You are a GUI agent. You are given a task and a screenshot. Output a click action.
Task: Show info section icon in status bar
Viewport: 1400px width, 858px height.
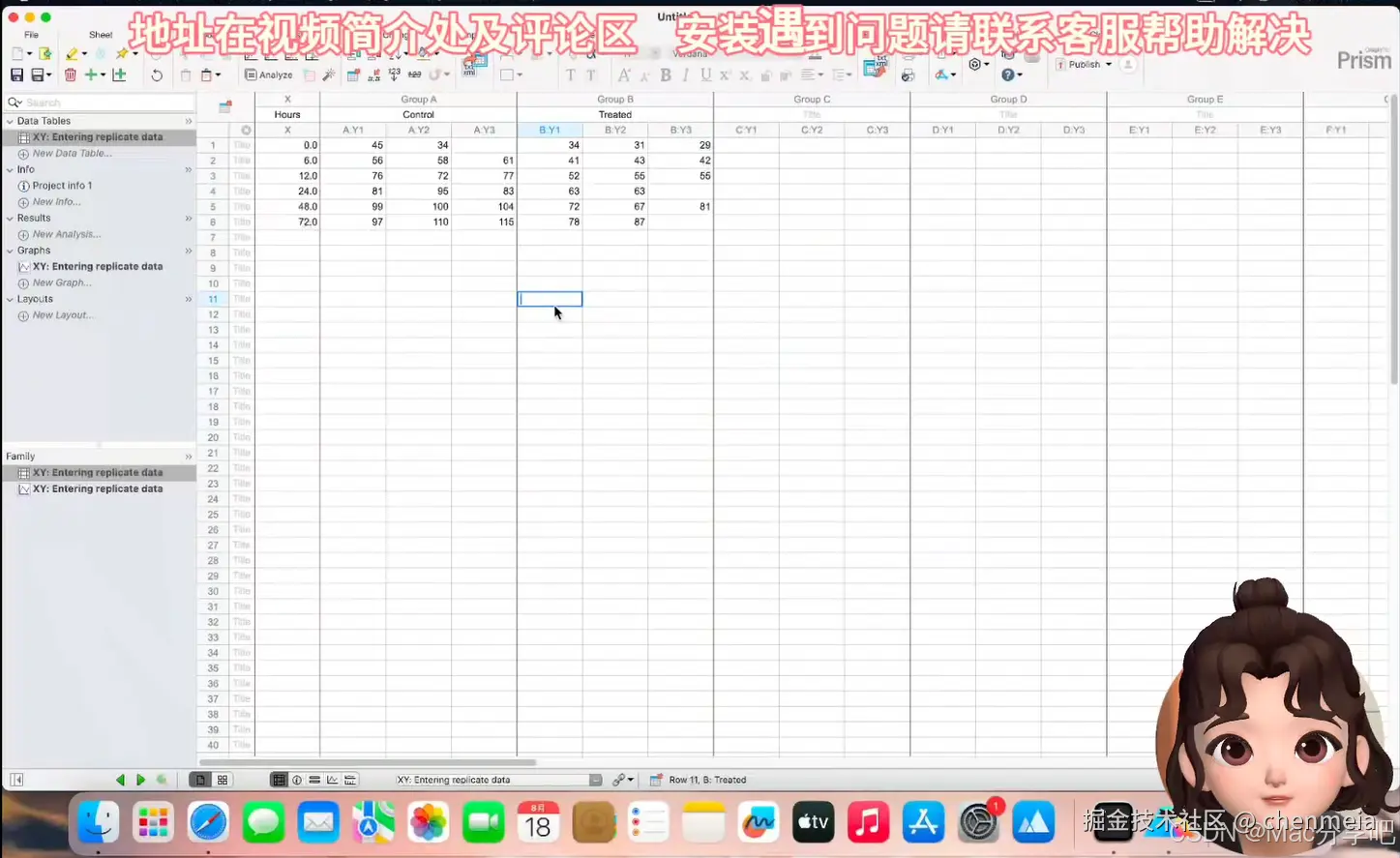pos(297,780)
